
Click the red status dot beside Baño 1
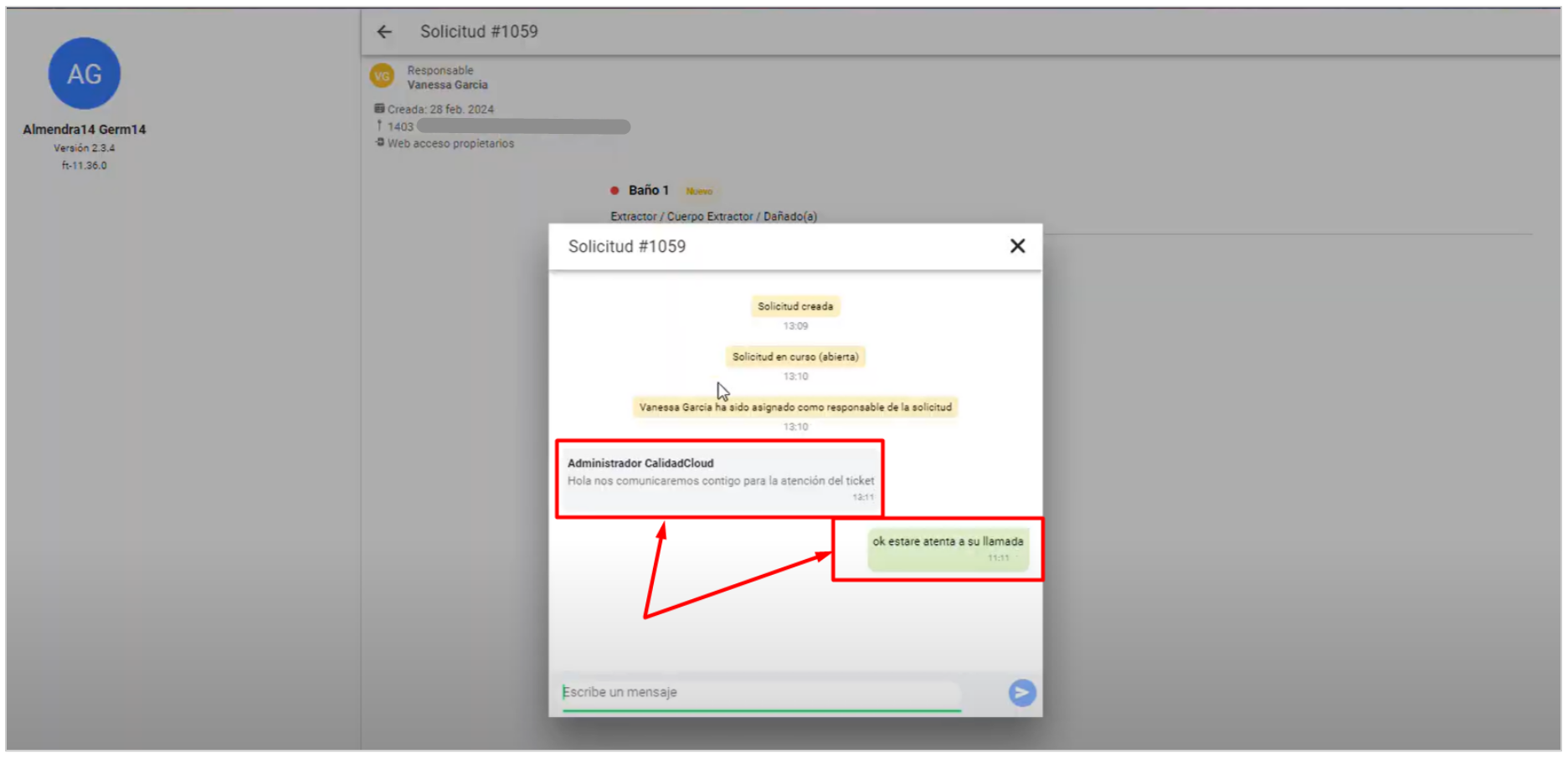[x=614, y=191]
